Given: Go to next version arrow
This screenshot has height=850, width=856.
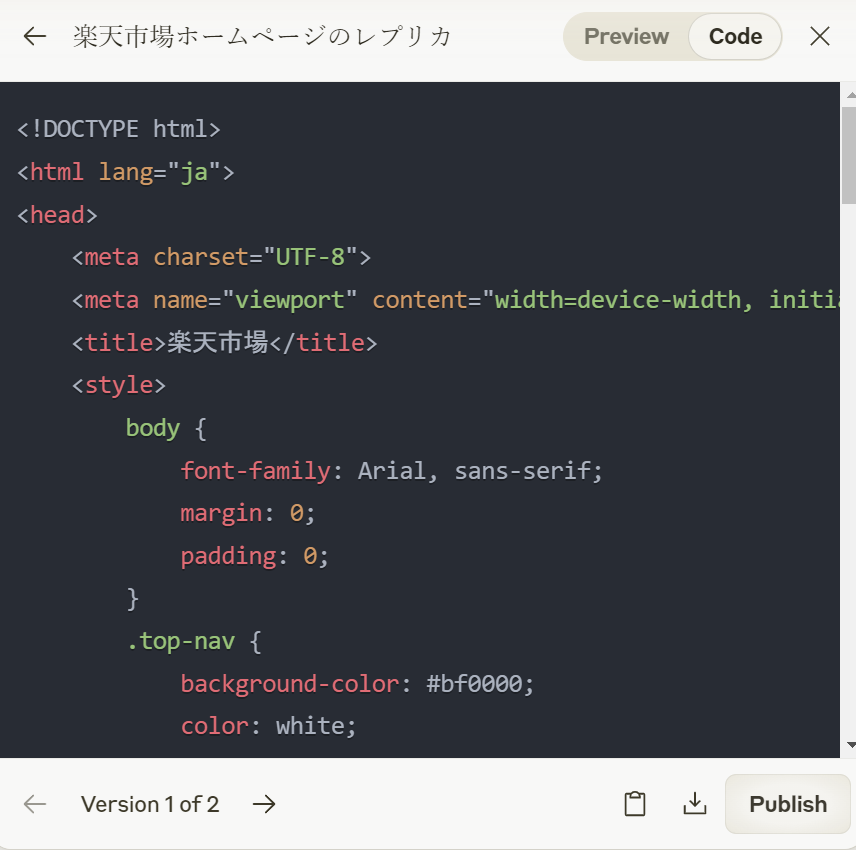Looking at the screenshot, I should click(x=264, y=804).
